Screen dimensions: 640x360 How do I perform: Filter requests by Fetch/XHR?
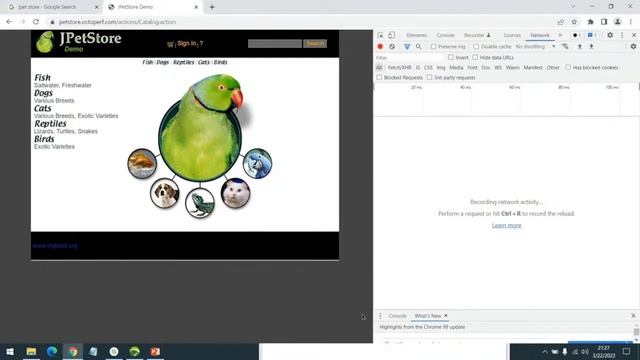pos(399,68)
